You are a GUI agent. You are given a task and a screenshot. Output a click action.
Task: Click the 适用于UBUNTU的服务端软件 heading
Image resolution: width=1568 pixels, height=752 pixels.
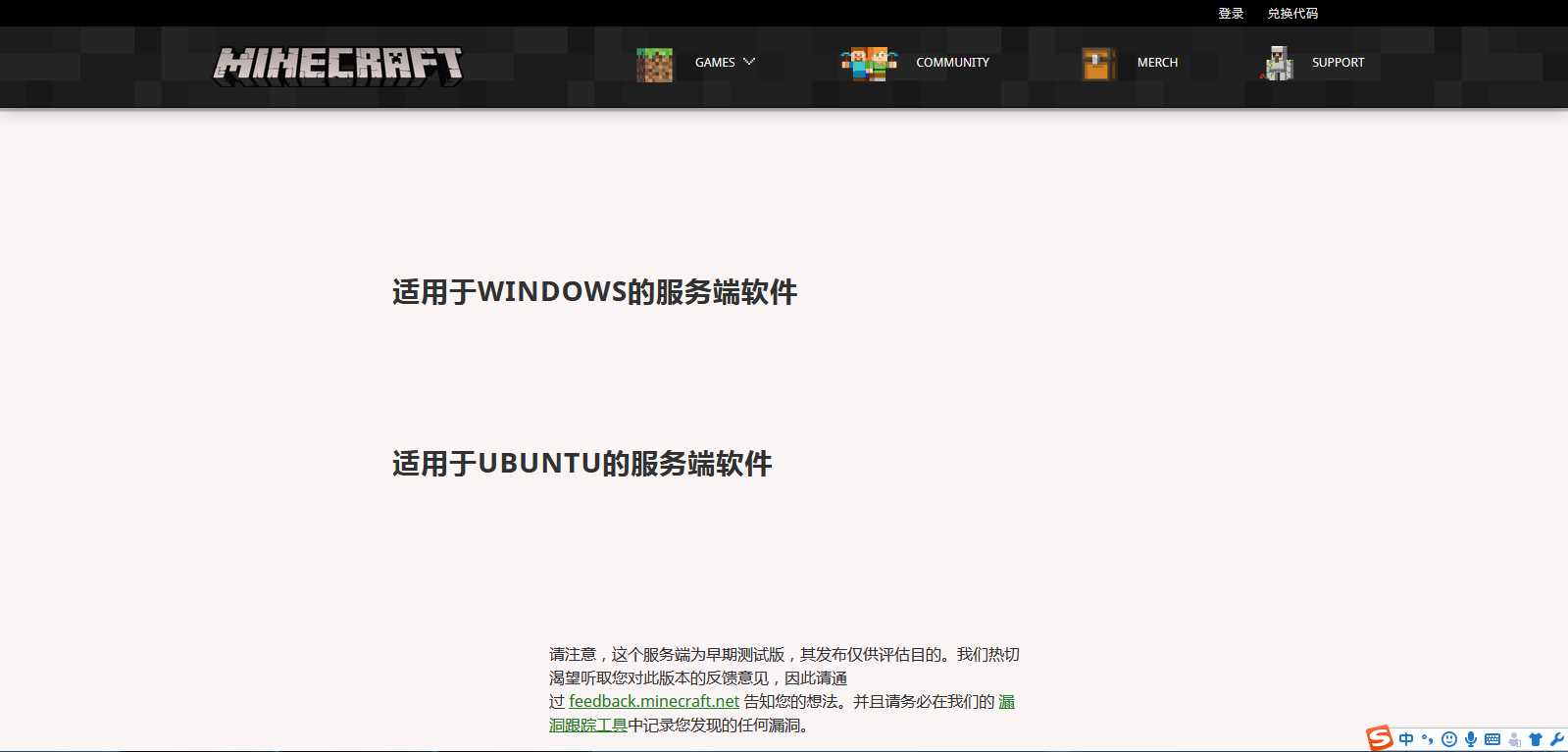582,464
